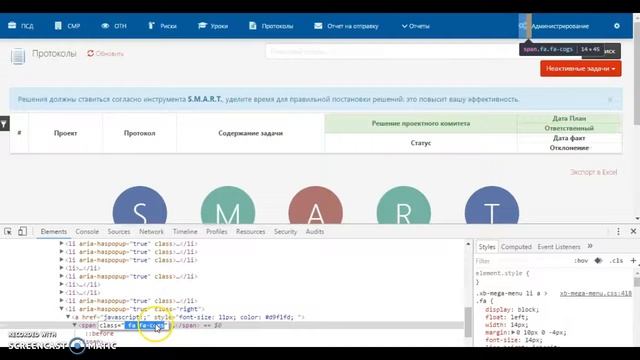Collapse the selected span node
640x360 pixels.
(x=75, y=325)
